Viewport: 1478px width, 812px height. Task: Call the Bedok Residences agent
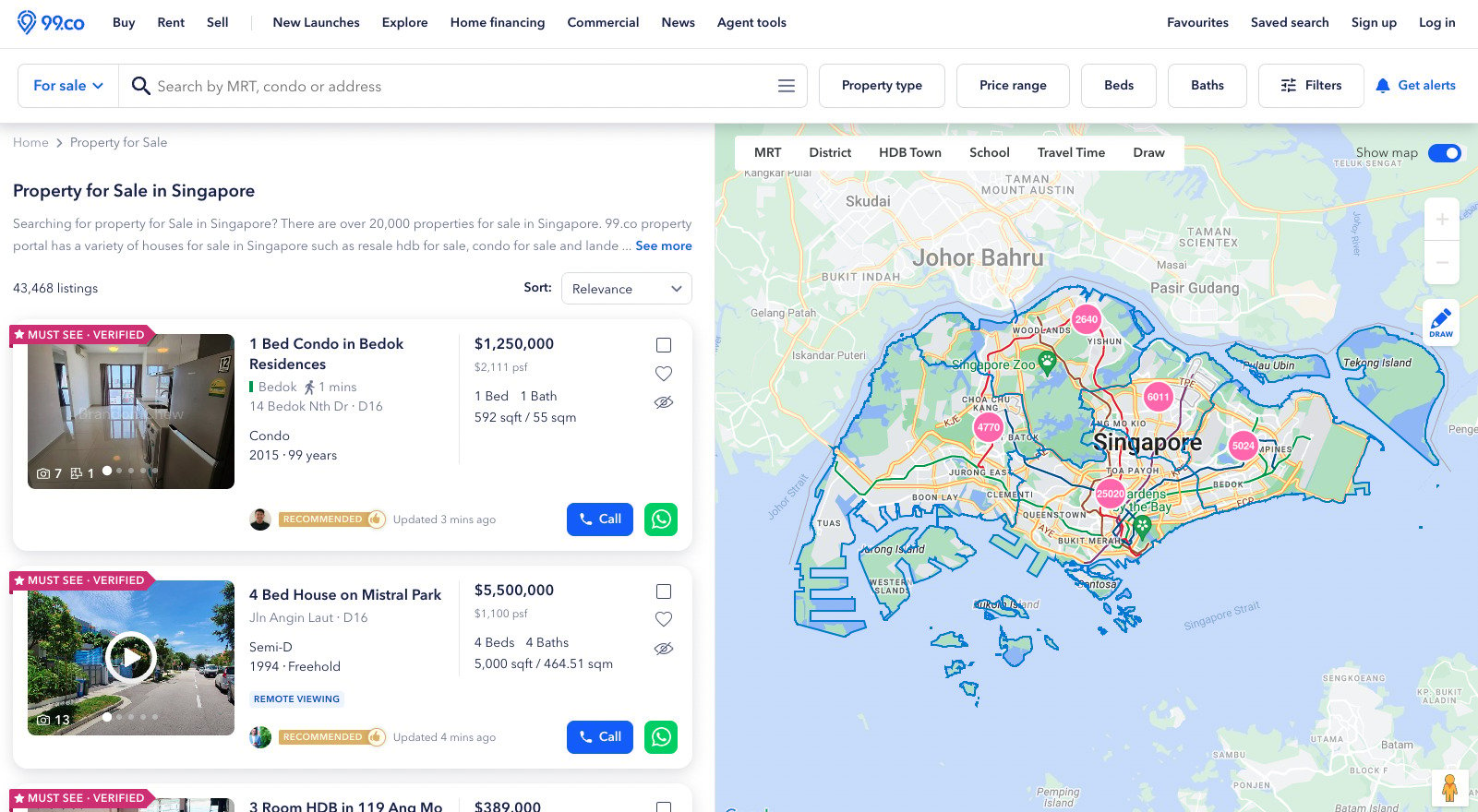[600, 519]
